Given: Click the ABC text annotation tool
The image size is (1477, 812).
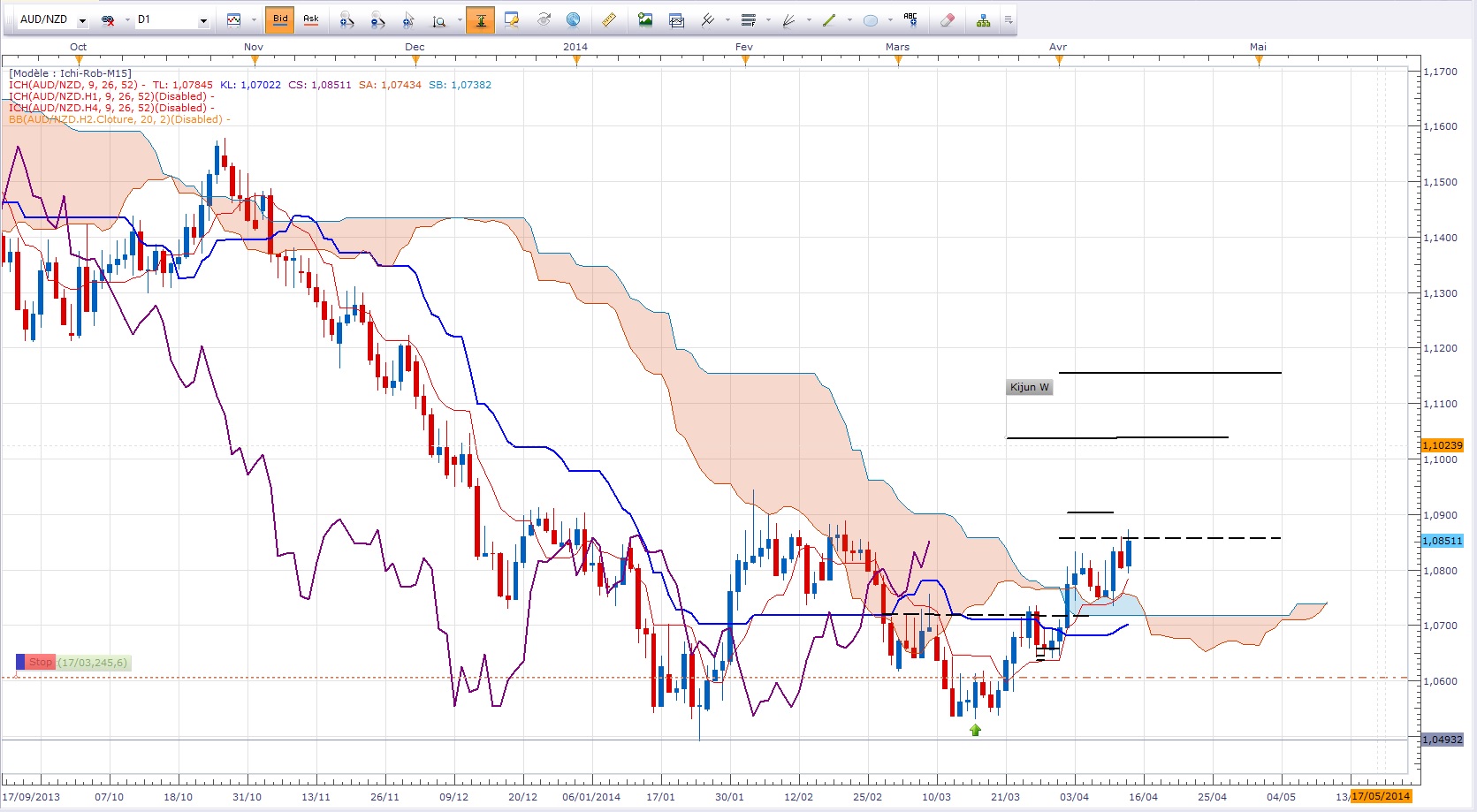Looking at the screenshot, I should click(910, 19).
